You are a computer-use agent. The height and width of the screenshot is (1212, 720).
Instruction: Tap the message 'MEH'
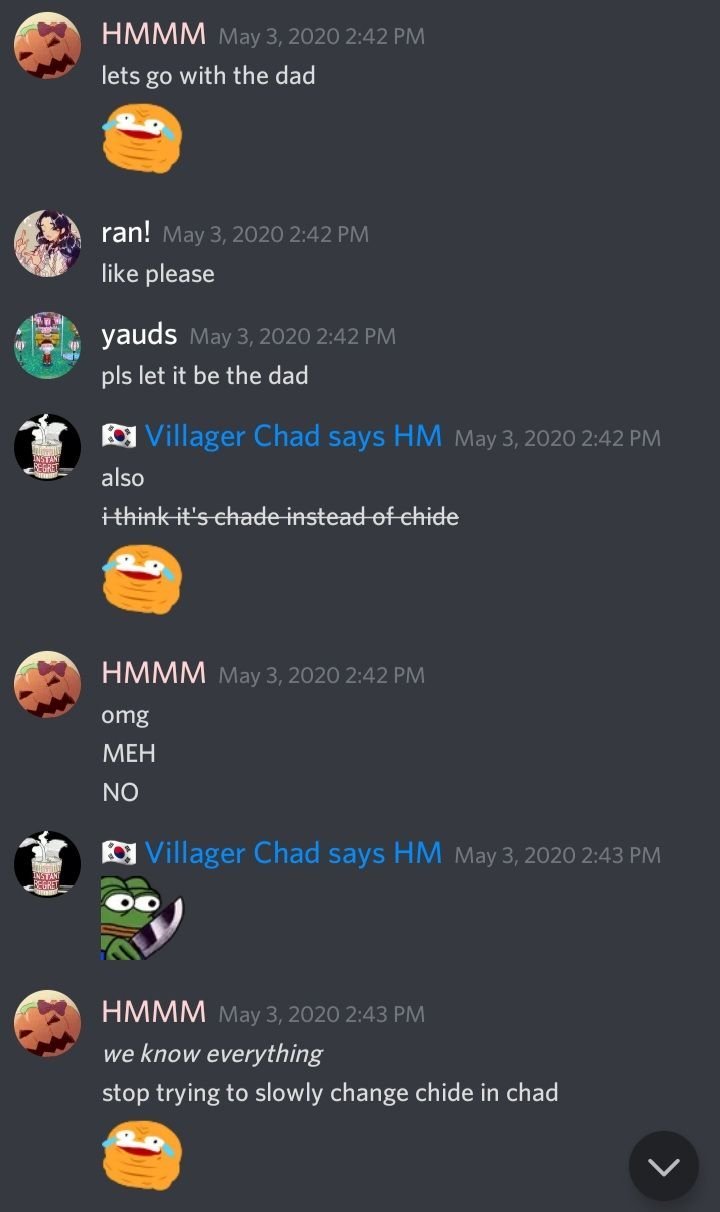point(129,753)
